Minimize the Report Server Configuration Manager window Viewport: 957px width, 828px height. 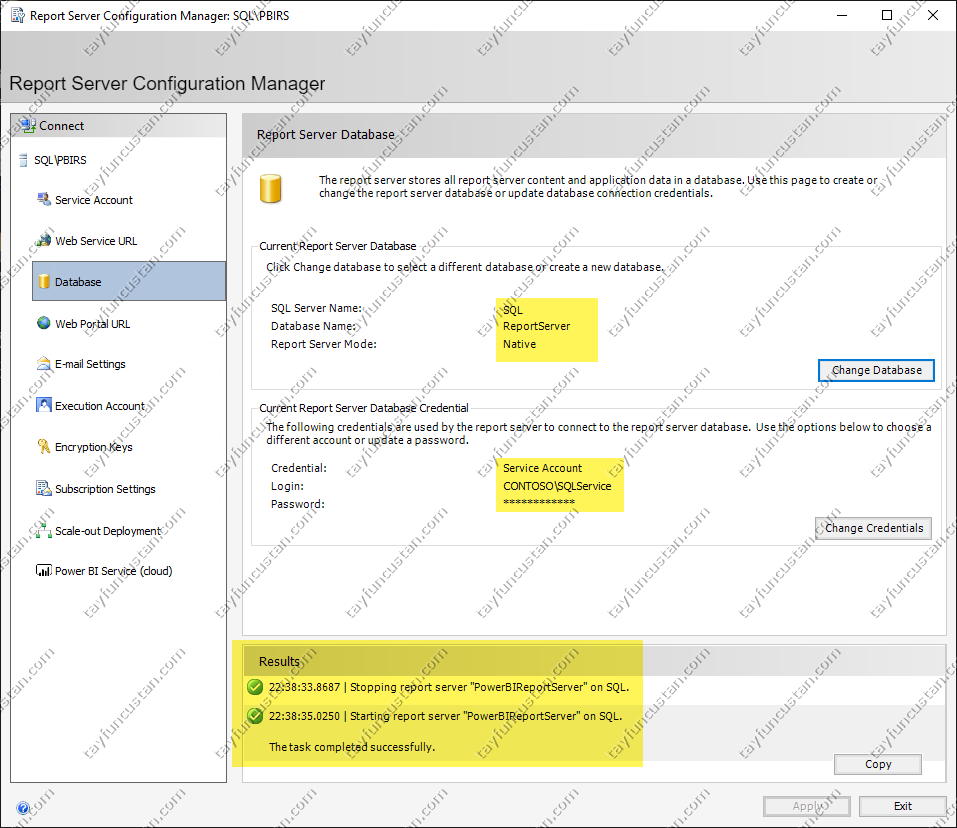(x=842, y=15)
